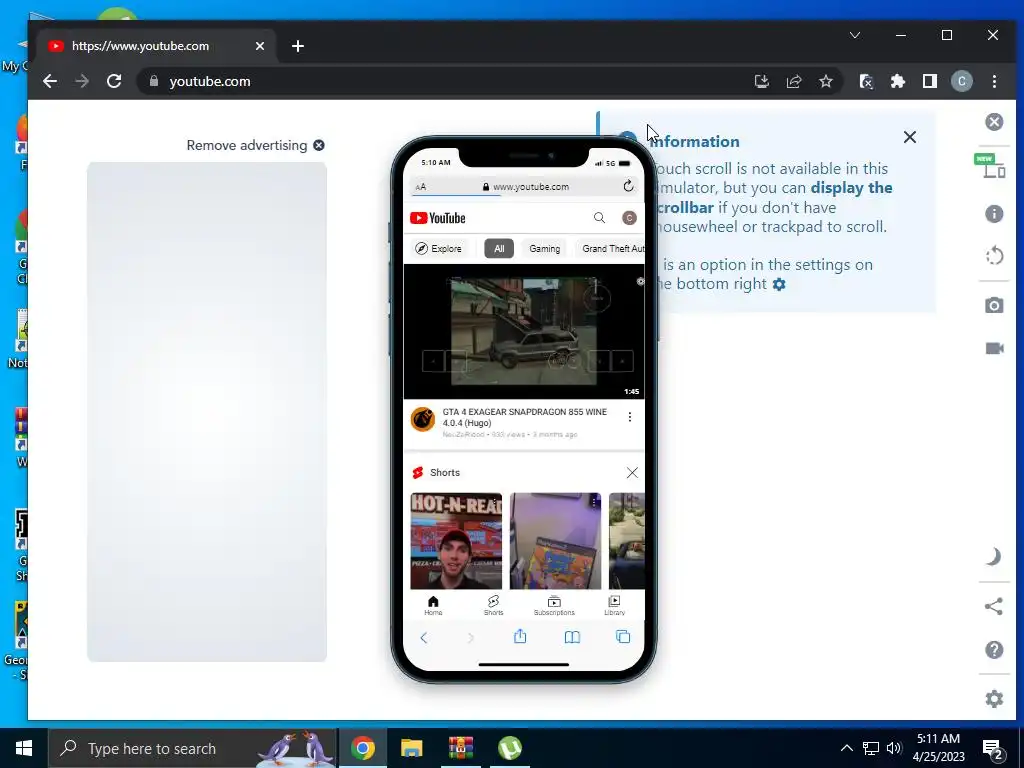The image size is (1024, 768).
Task: Click the www.youtube.com phone address field
Action: click(526, 187)
